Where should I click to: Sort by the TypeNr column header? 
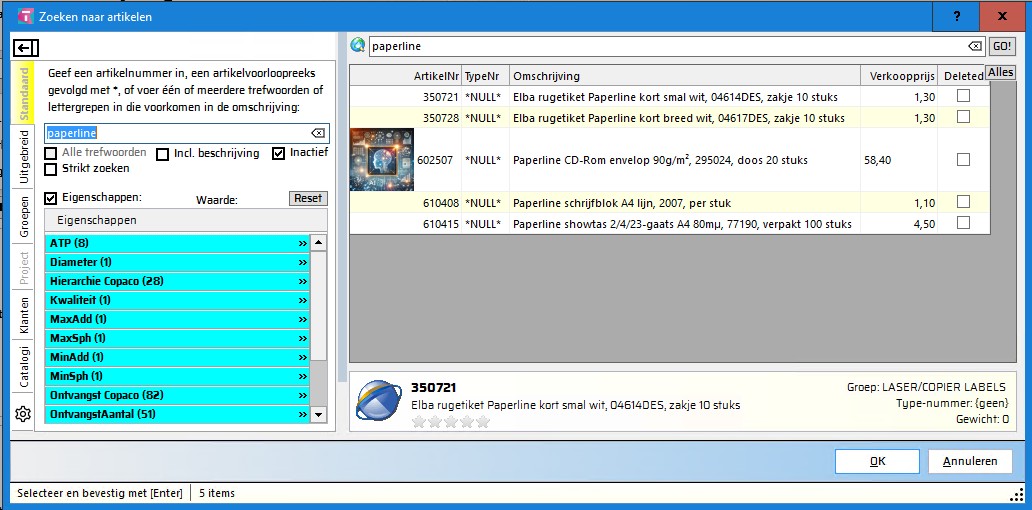[486, 76]
